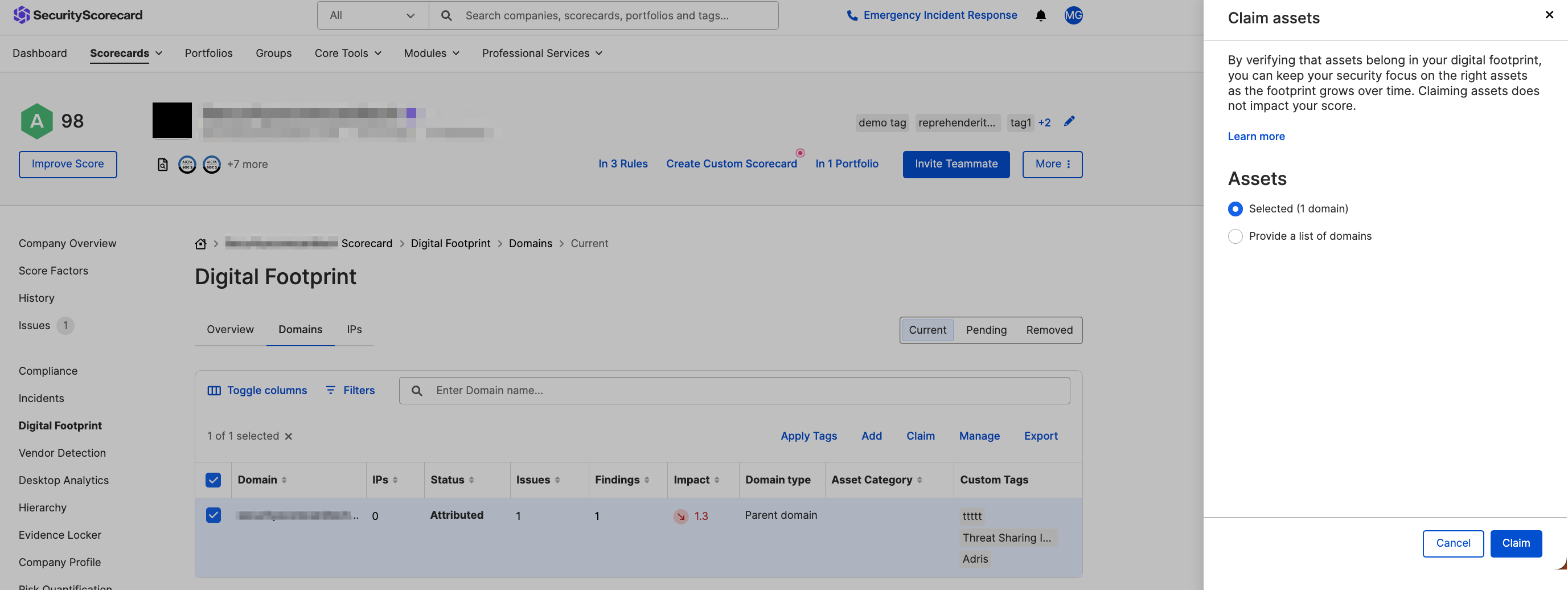
Task: Click the second SOC compliance badge
Action: point(211,165)
